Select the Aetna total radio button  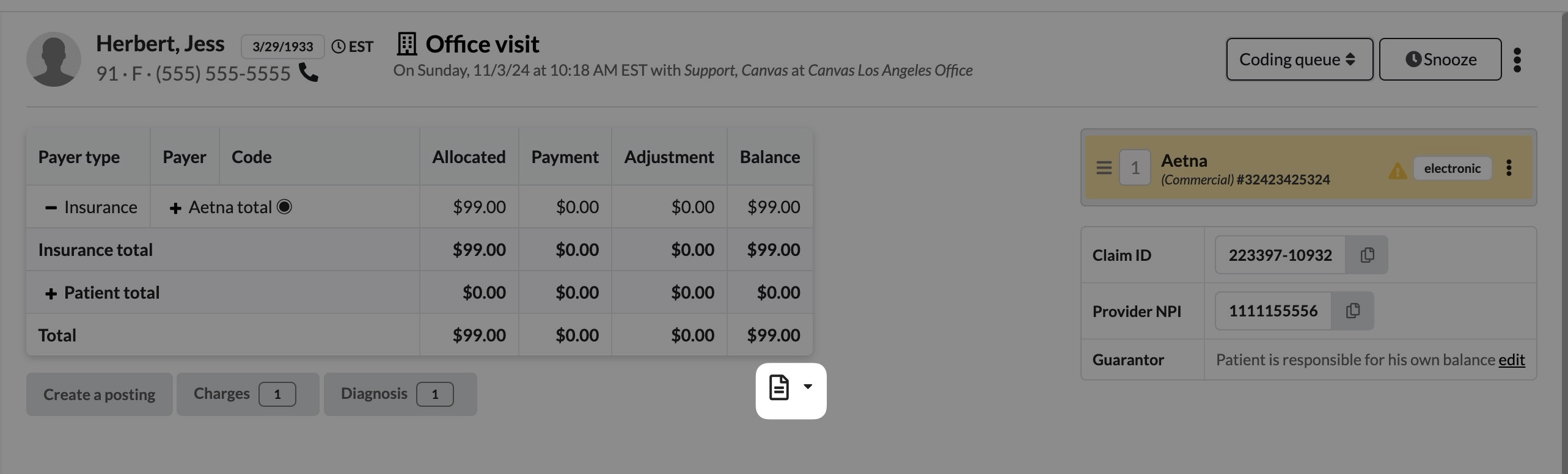coord(284,207)
